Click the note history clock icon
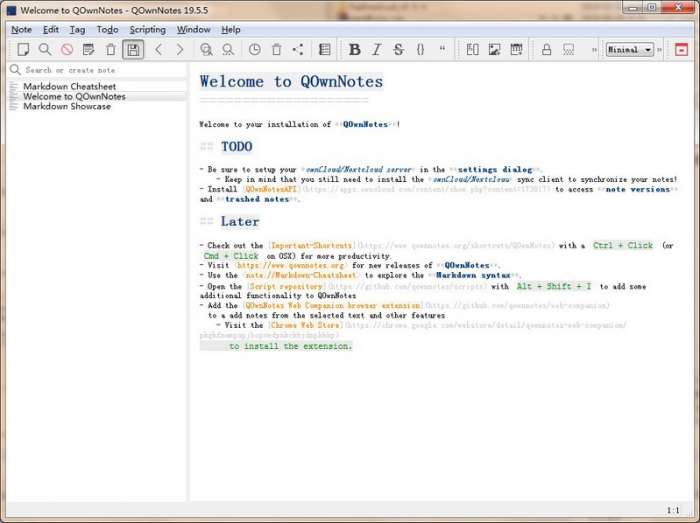The width and height of the screenshot is (700, 523). (x=254, y=49)
